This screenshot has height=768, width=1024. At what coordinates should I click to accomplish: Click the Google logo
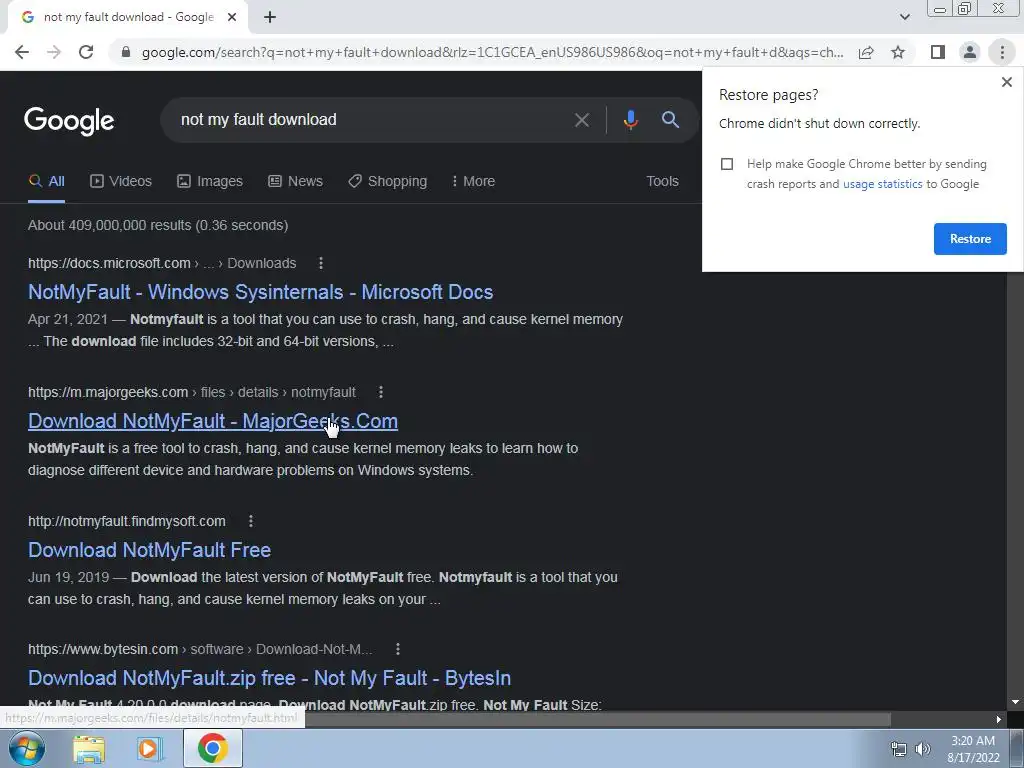69,121
